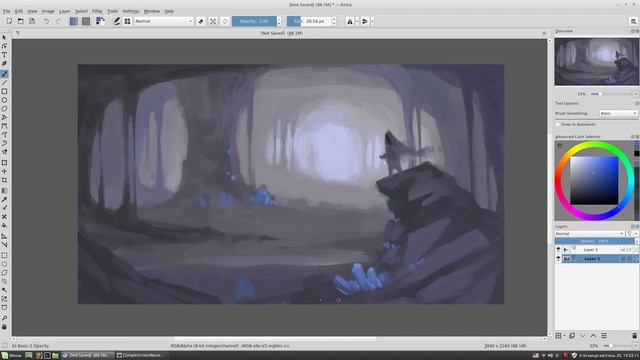Open horizontal mirror options arrow
This screenshot has height=360, width=640.
[x=357, y=21]
